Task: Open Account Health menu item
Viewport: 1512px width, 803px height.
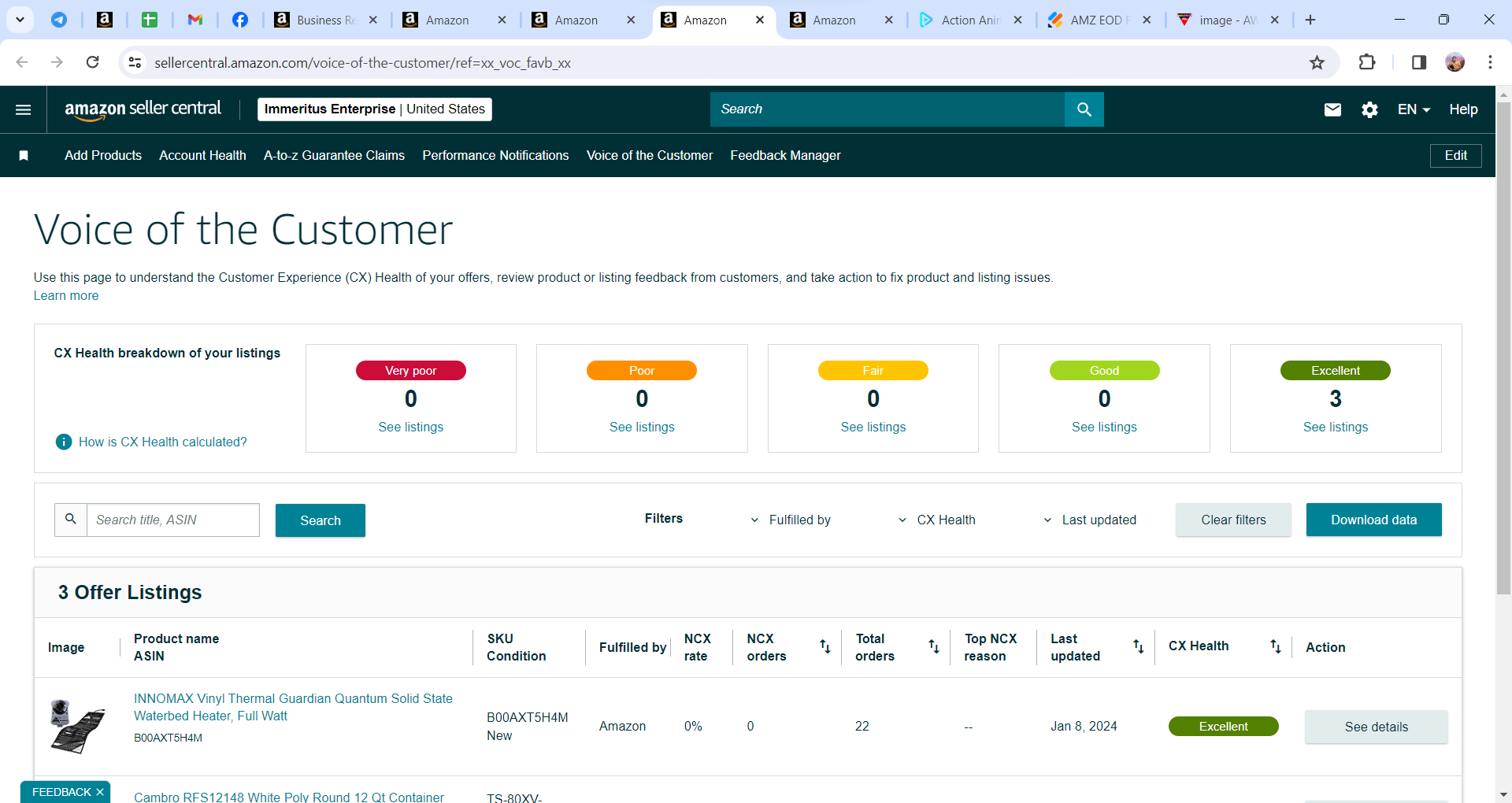Action: coord(202,156)
